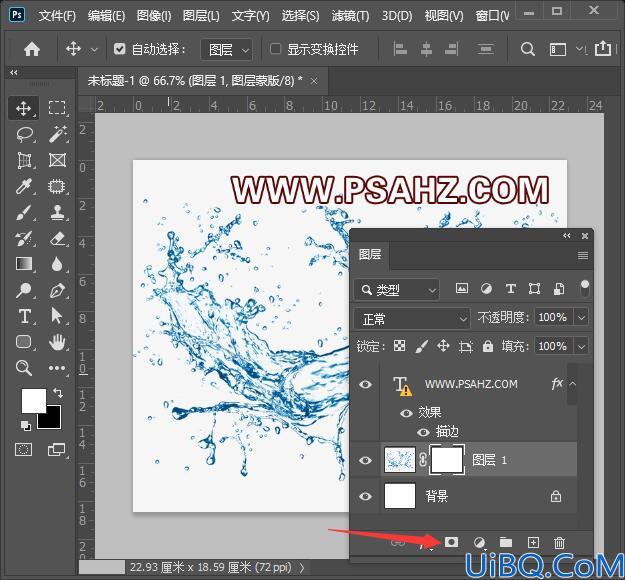This screenshot has height=580, width=625.
Task: Select the Lasso tool
Action: pos(25,134)
